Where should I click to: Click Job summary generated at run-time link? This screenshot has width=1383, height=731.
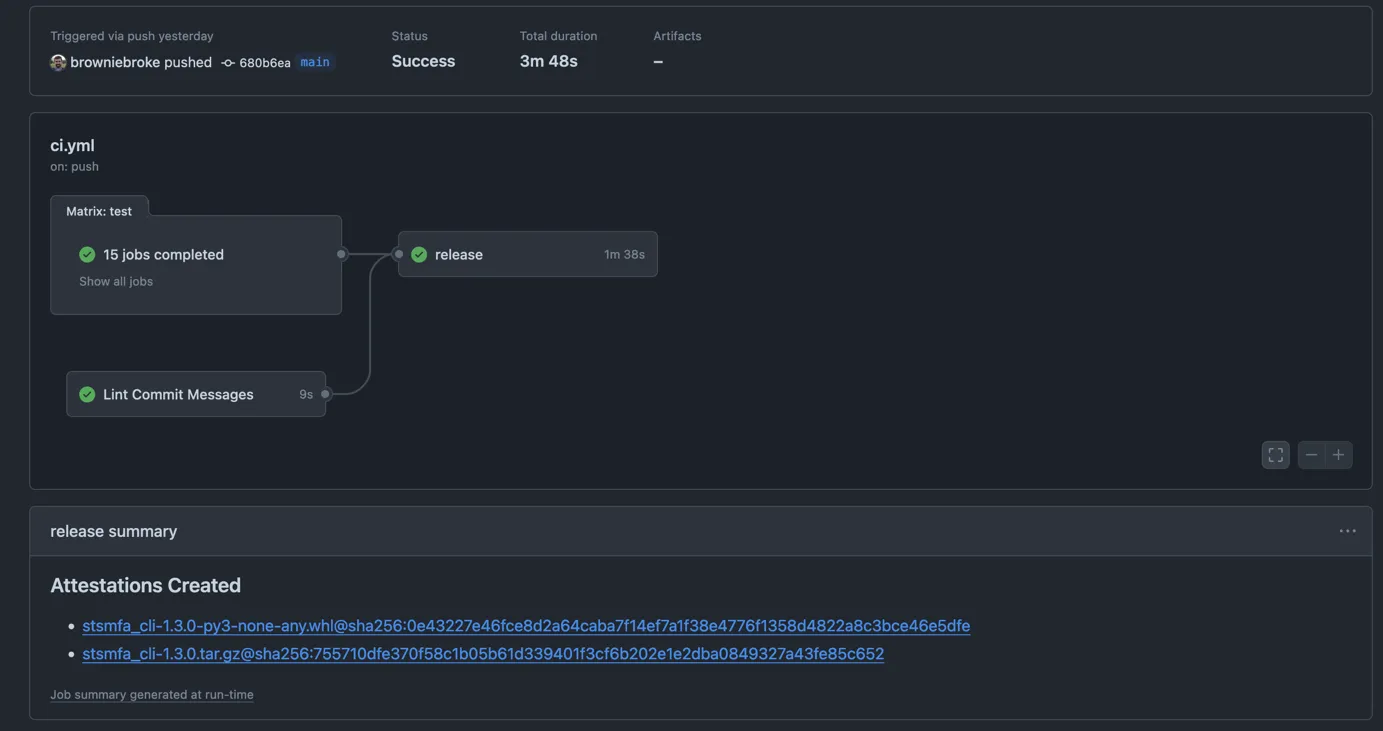[x=152, y=694]
